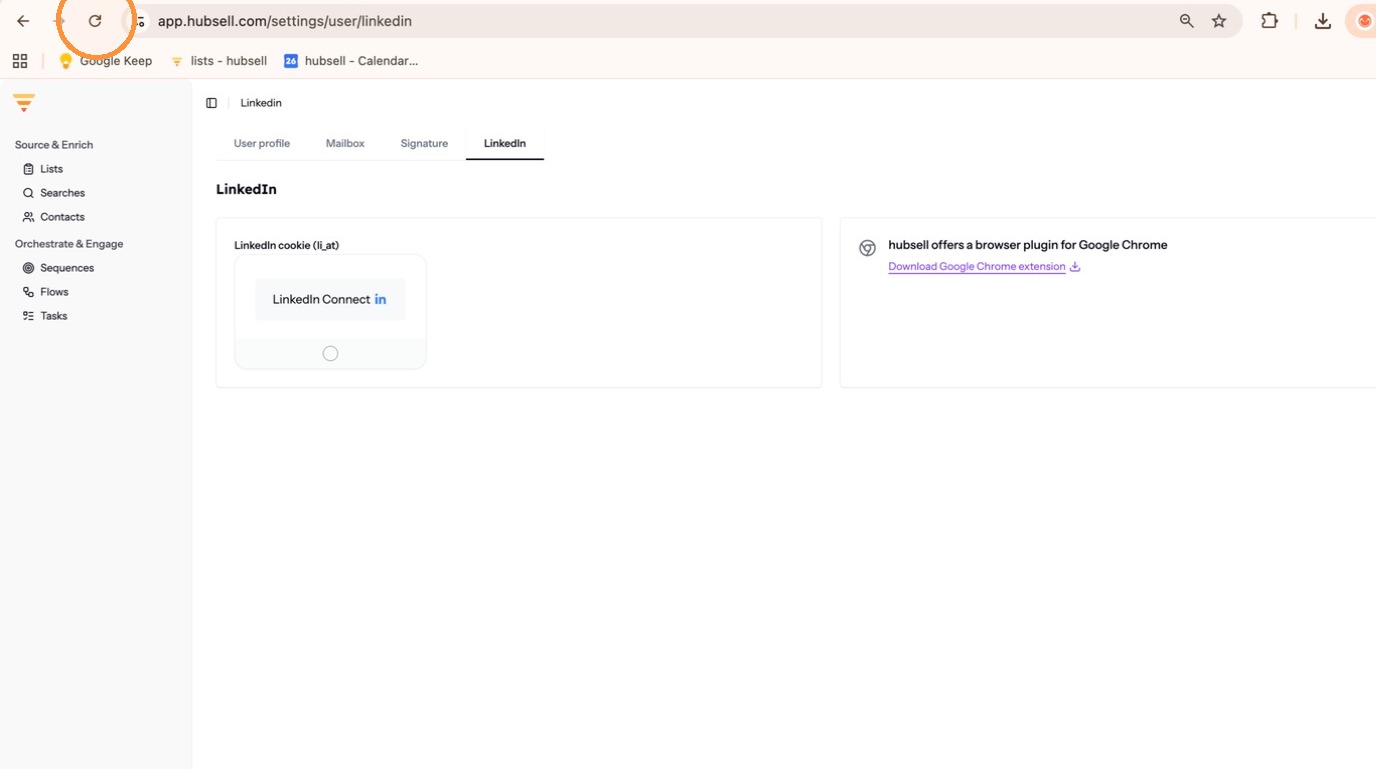
Task: Click the hubsell logo in the sidebar
Action: point(24,102)
